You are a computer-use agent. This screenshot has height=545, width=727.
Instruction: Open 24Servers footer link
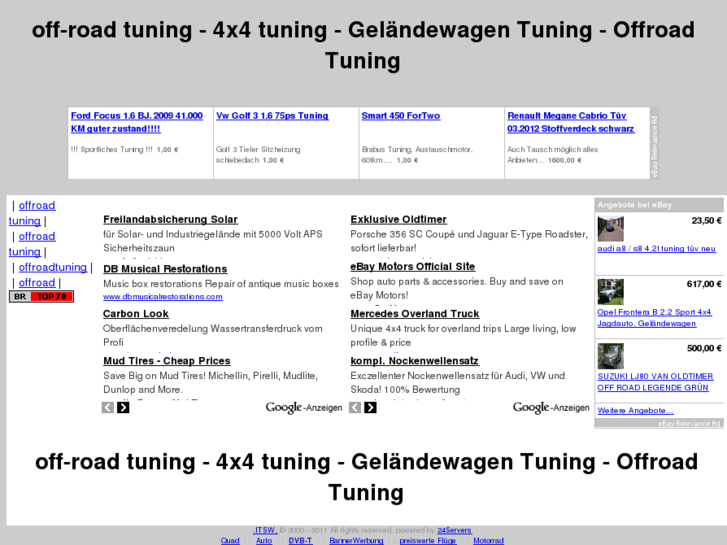(x=454, y=530)
